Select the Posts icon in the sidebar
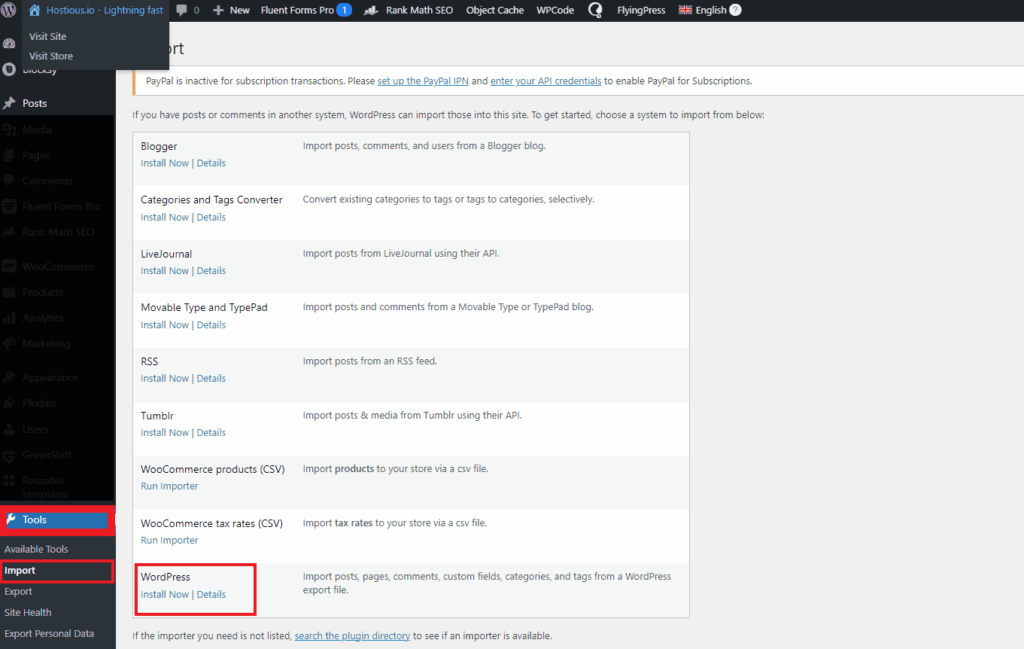The width and height of the screenshot is (1024, 649). pyautogui.click(x=10, y=103)
